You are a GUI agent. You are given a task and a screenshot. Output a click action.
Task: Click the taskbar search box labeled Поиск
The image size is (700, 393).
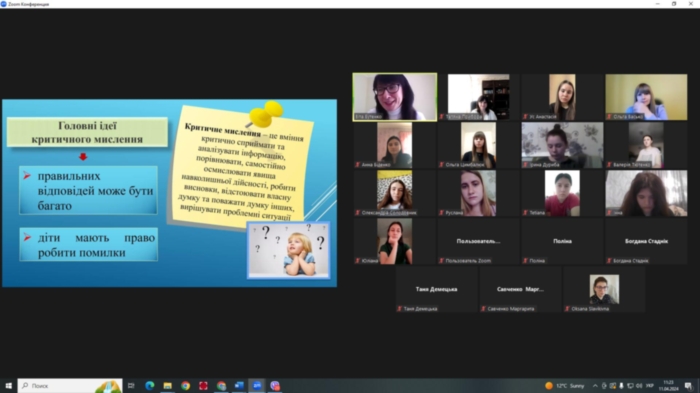(x=70, y=386)
